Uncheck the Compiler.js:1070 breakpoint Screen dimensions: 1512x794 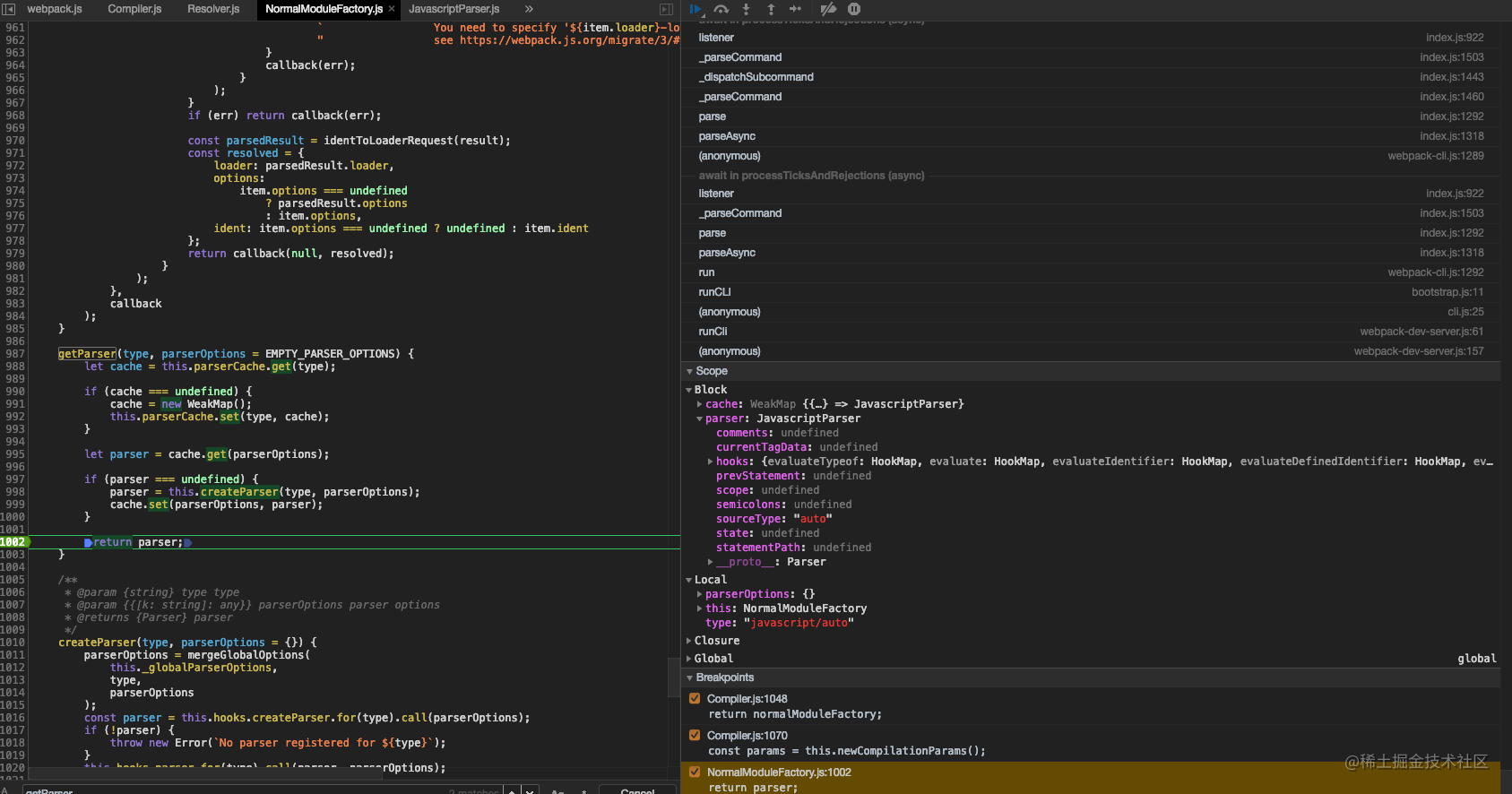(695, 735)
